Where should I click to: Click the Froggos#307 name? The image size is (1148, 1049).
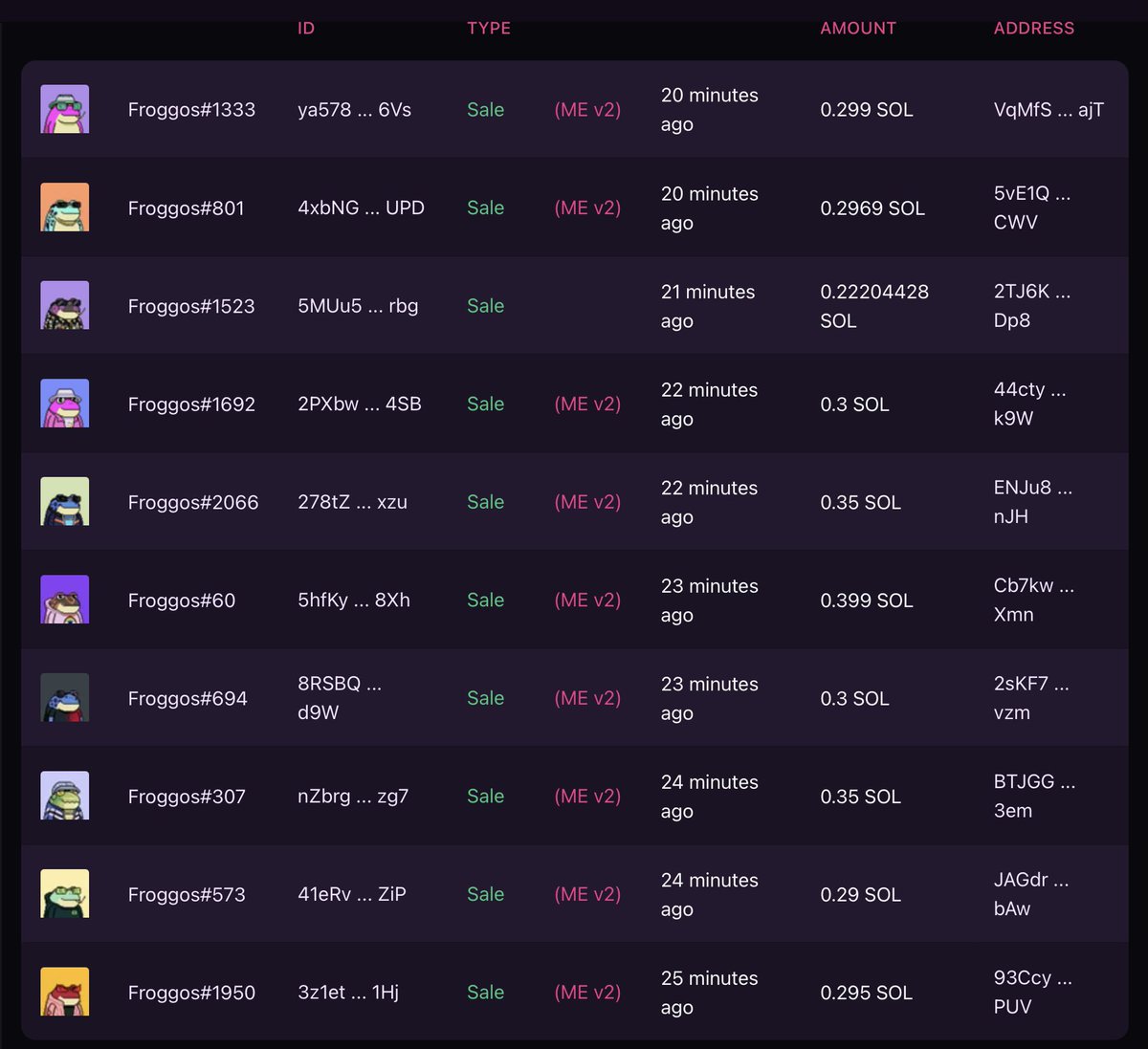click(187, 797)
